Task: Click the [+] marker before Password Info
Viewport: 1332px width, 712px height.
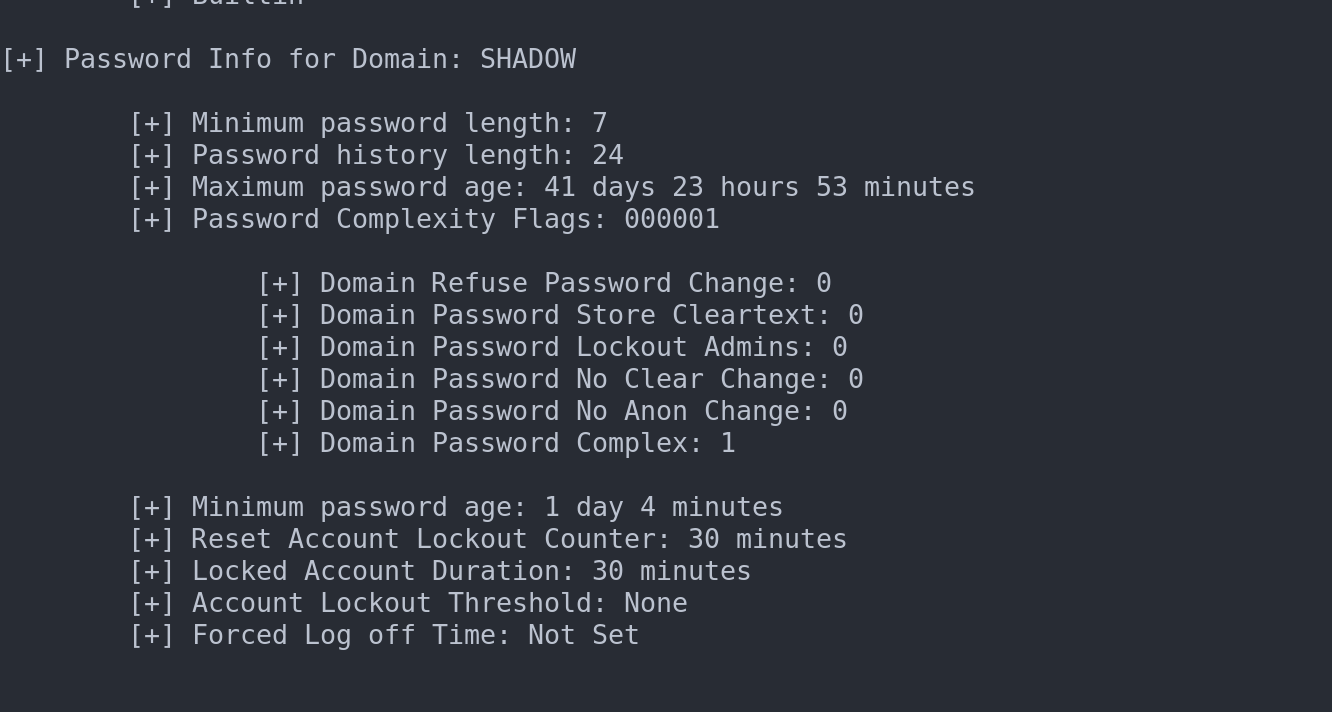Action: coord(24,60)
